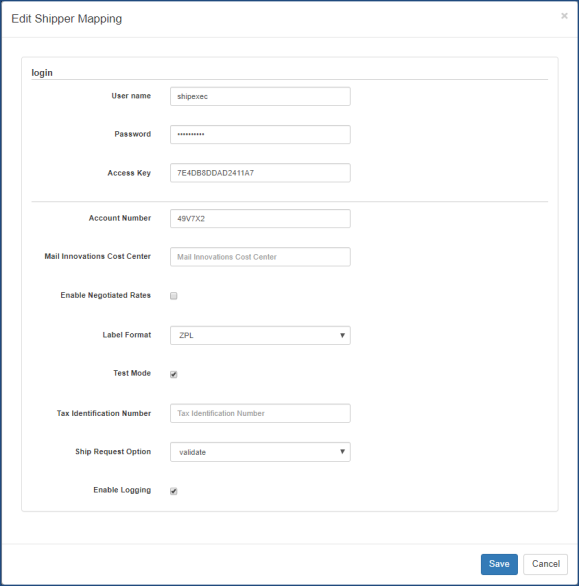This screenshot has height=586, width=579.
Task: Uncheck the Test Mode checkbox
Action: 173,374
